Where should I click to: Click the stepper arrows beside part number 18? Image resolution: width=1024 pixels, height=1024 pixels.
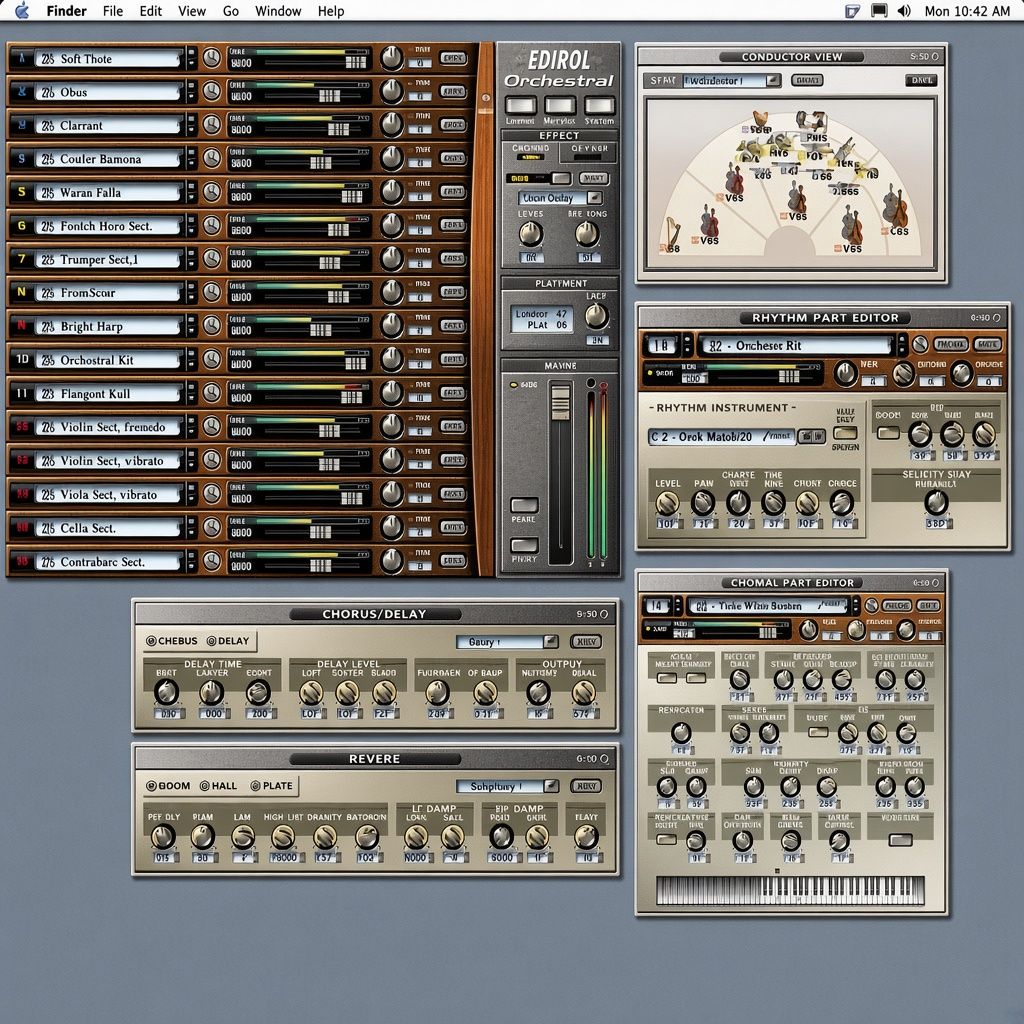(x=687, y=345)
